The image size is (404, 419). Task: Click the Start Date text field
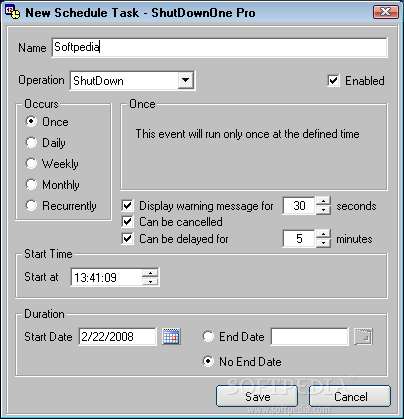coord(117,336)
